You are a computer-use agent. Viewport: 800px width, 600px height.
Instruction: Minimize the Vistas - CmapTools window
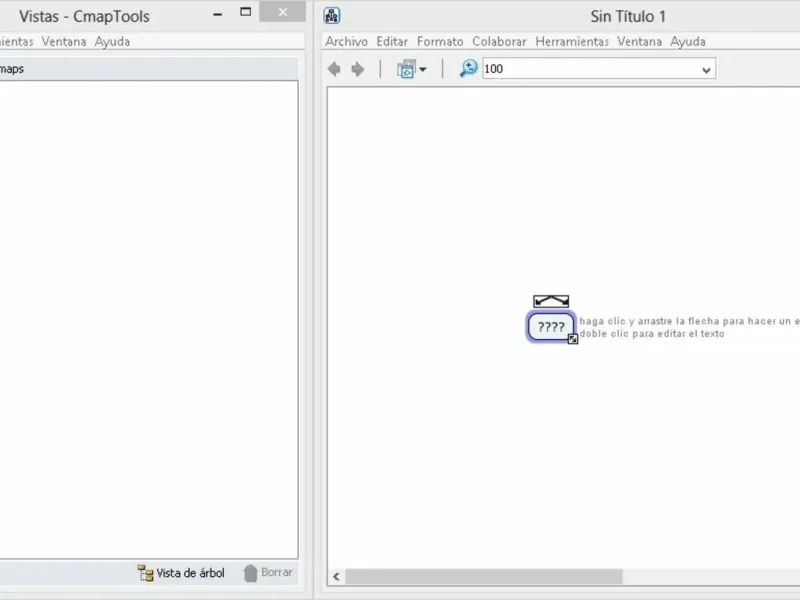coord(217,14)
